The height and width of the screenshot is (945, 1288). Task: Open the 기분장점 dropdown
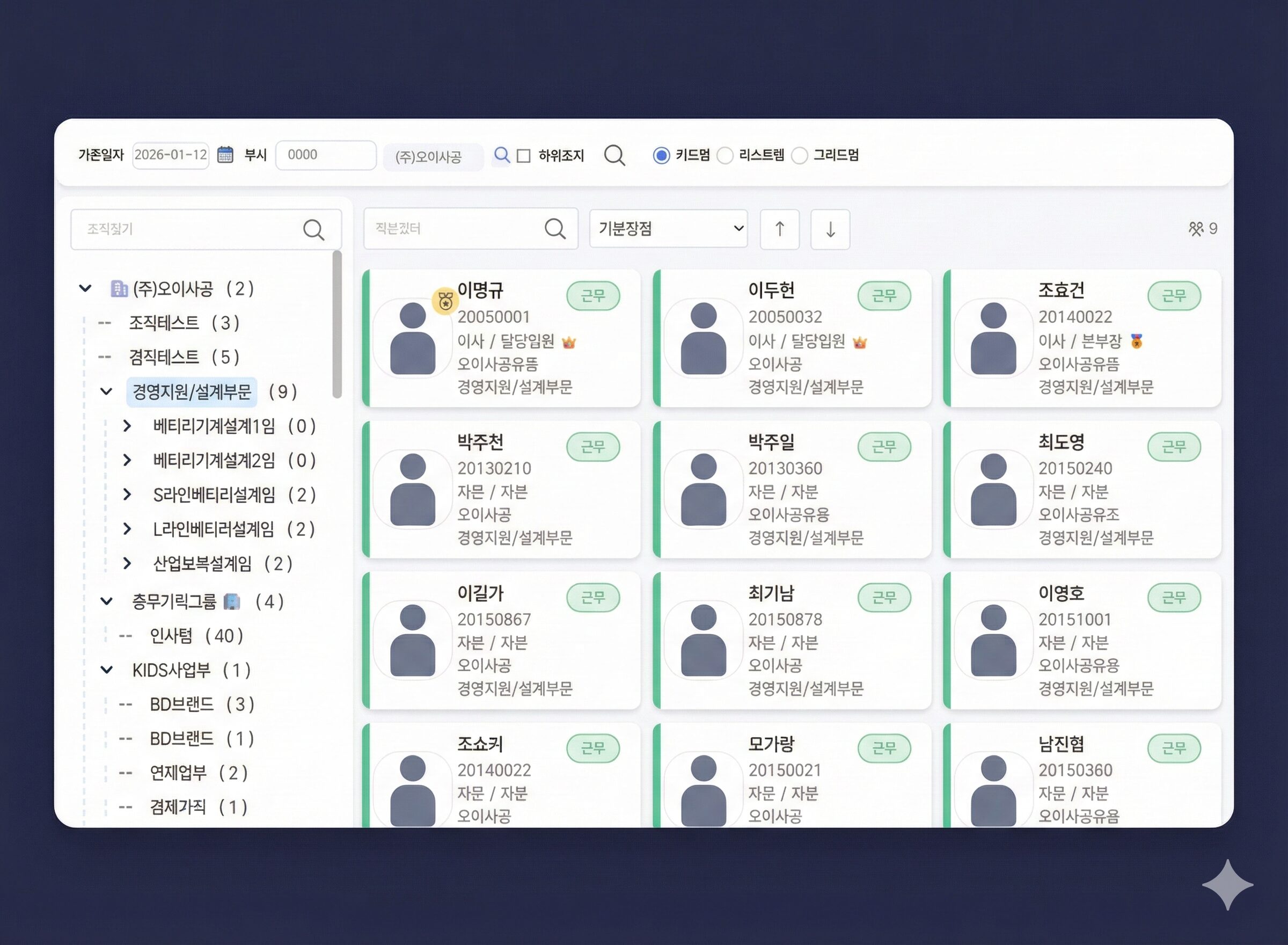[668, 229]
